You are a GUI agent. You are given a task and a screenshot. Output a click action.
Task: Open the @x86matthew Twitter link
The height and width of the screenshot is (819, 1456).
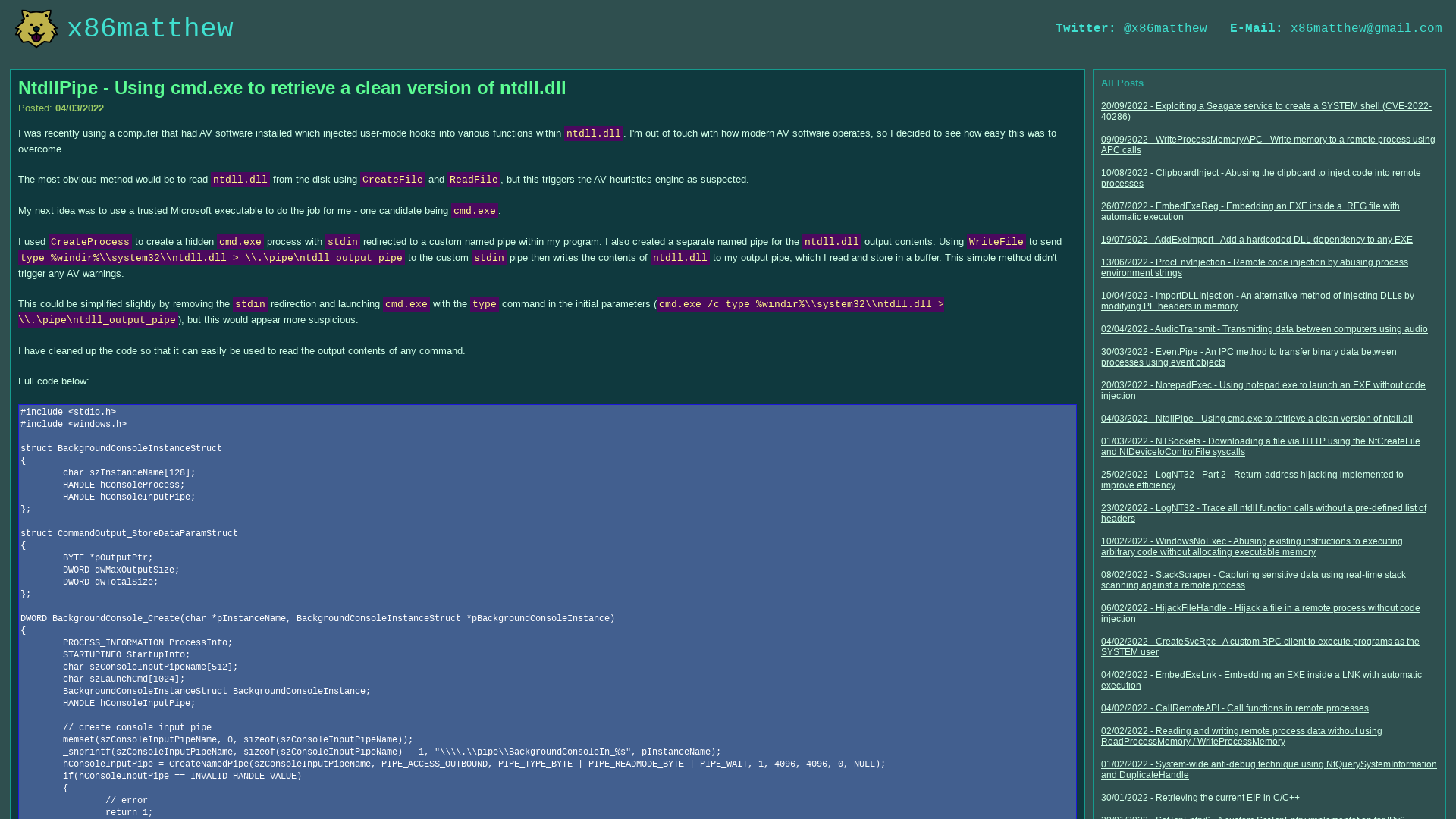pyautogui.click(x=1165, y=29)
